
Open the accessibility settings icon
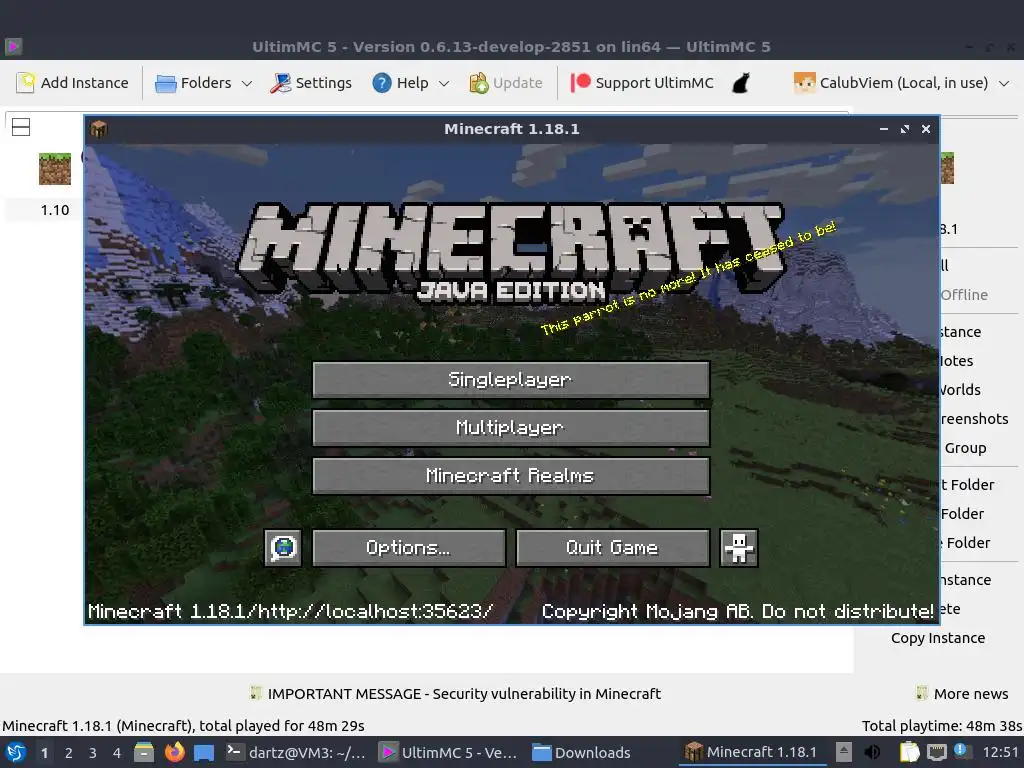739,547
